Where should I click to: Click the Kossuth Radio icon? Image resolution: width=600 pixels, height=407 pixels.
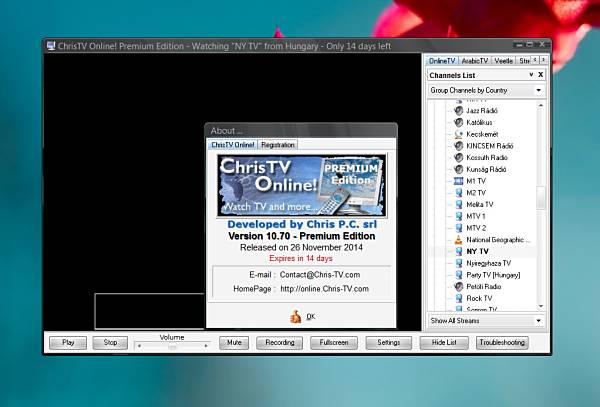coord(458,158)
